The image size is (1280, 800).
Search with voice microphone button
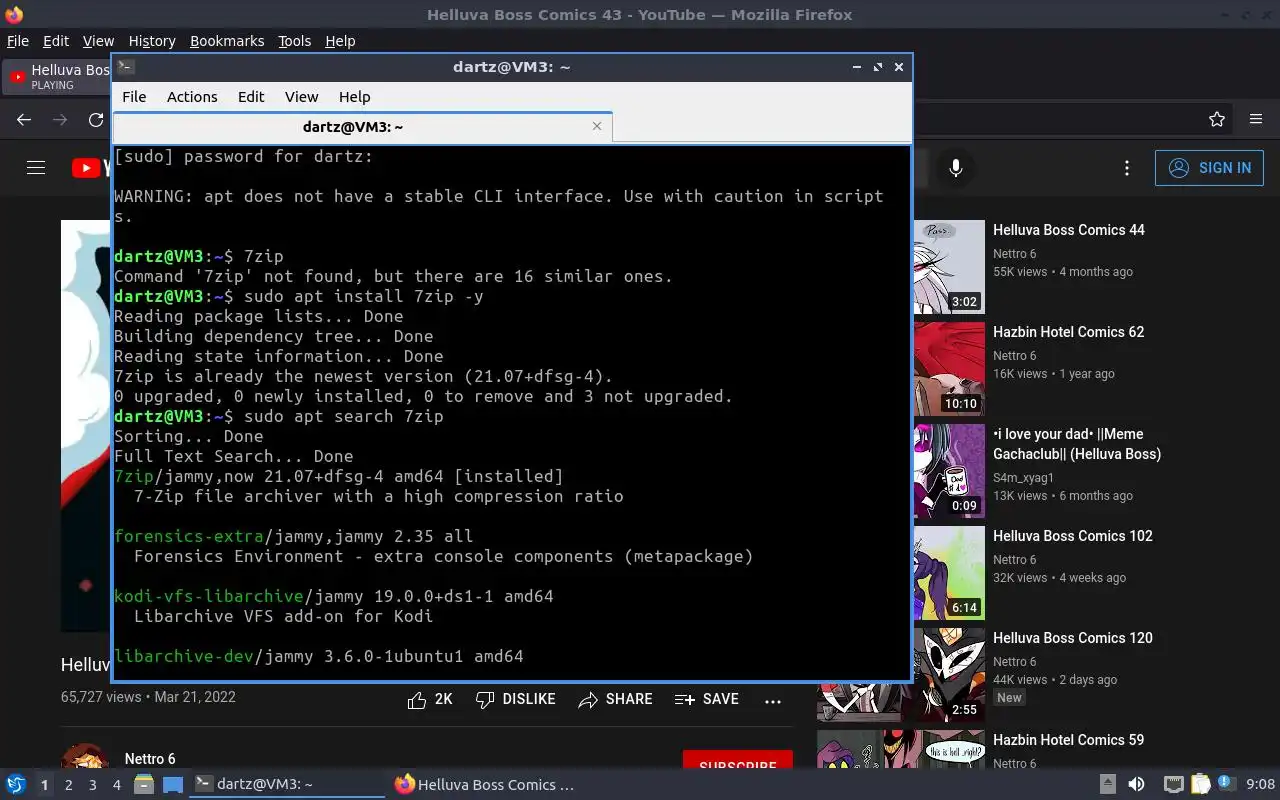click(956, 168)
